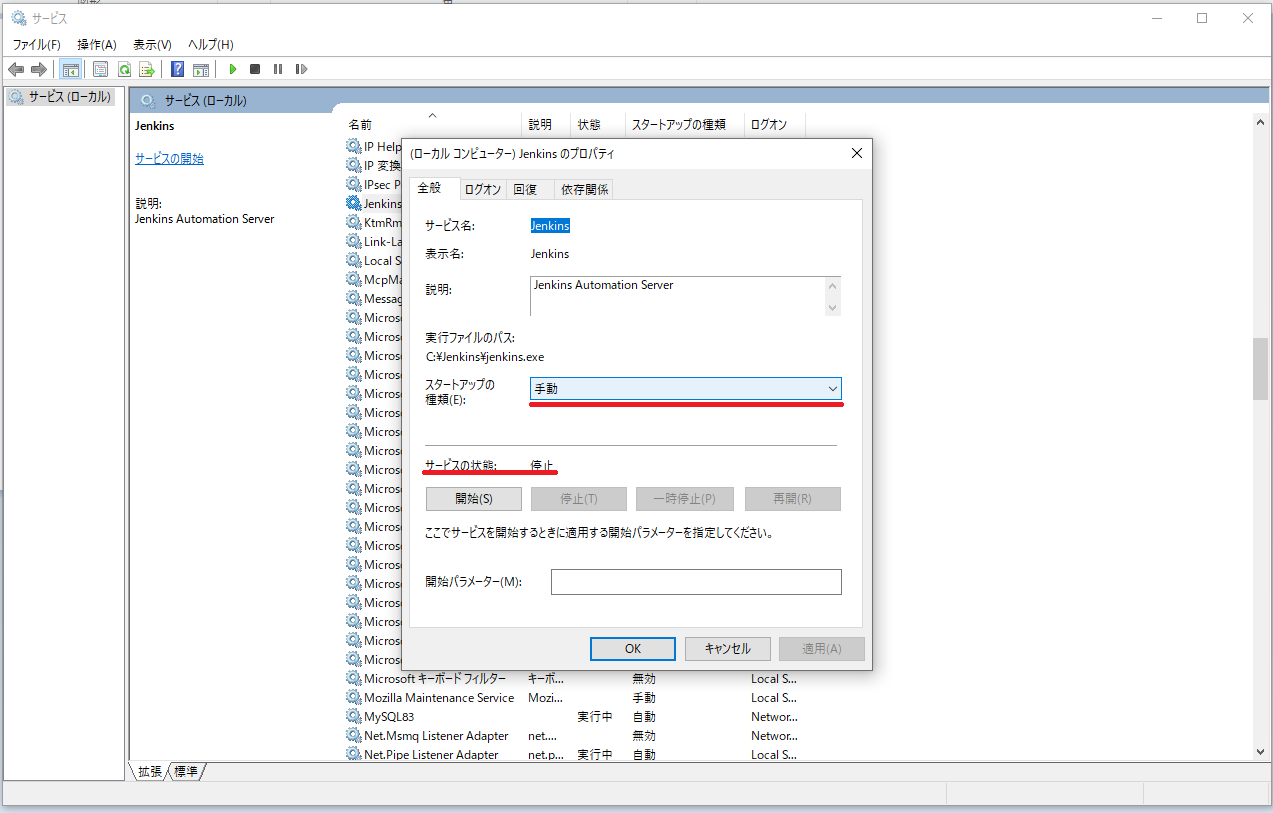Click into the 開始パラメーター(M) input field
Screen dimensions: 1273x813
coord(696,582)
